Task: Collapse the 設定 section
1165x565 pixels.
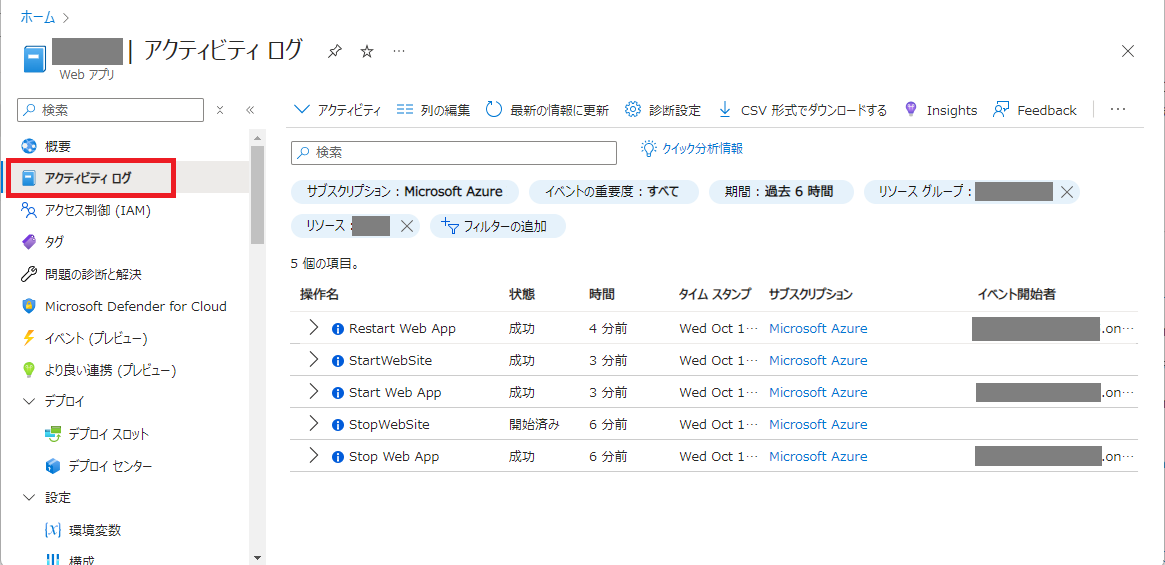Action: tap(29, 497)
